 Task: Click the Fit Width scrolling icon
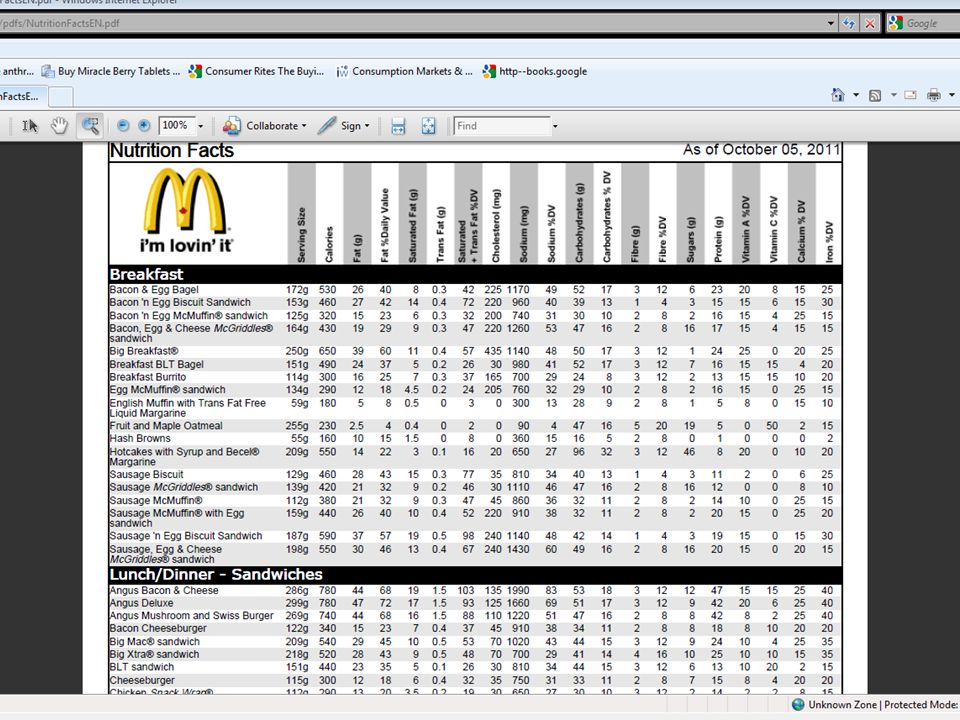(x=399, y=126)
